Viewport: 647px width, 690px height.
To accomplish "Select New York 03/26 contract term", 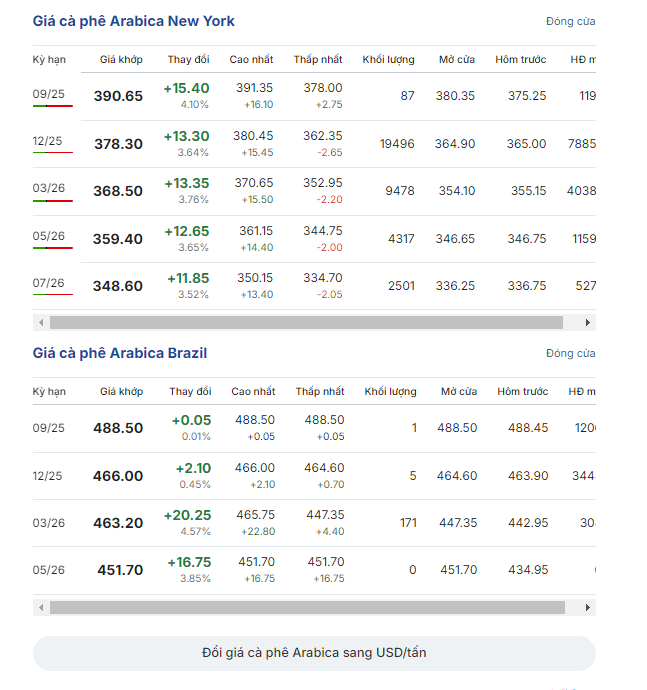I will pyautogui.click(x=48, y=188).
